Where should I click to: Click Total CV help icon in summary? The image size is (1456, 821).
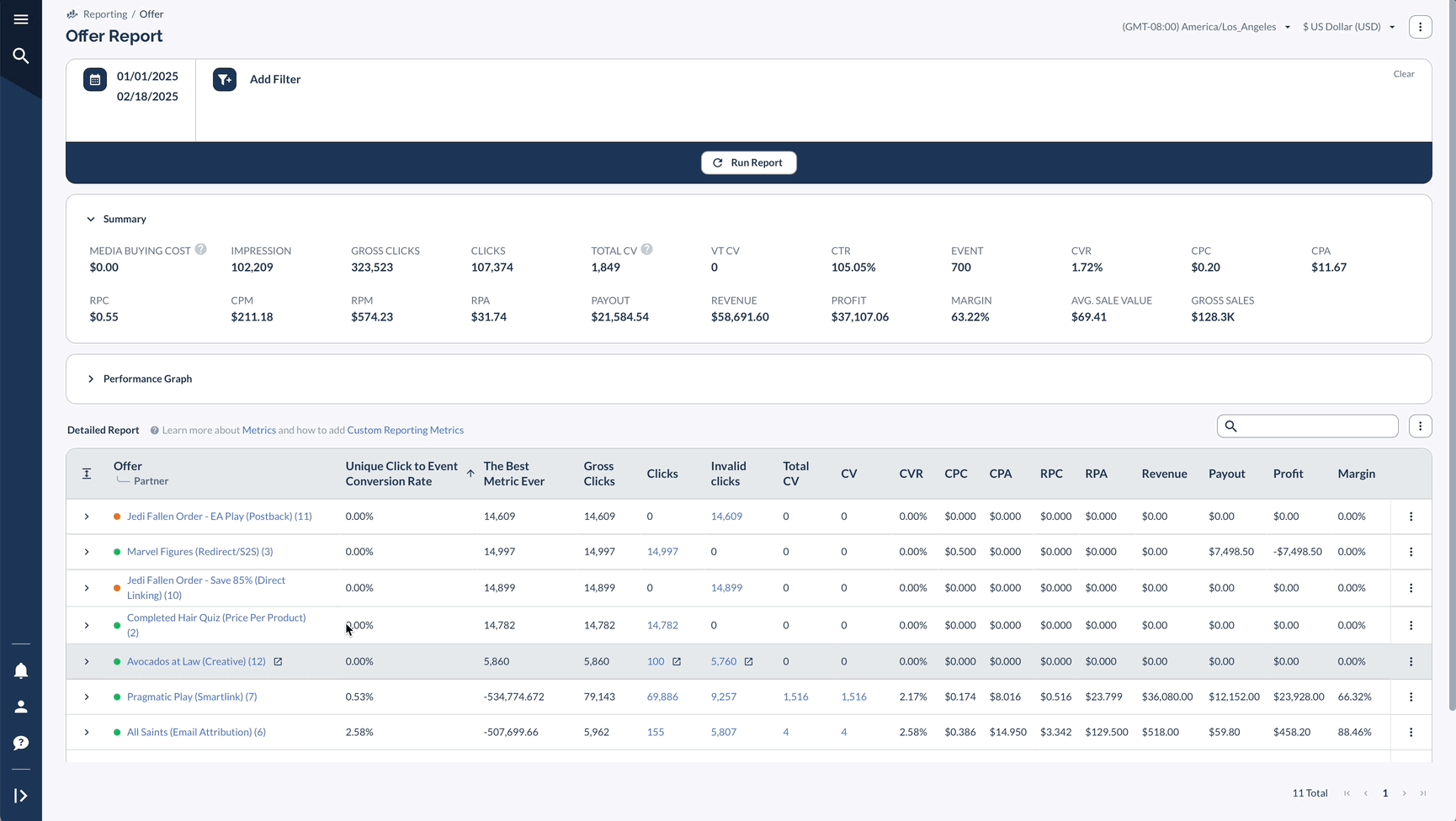pos(646,249)
